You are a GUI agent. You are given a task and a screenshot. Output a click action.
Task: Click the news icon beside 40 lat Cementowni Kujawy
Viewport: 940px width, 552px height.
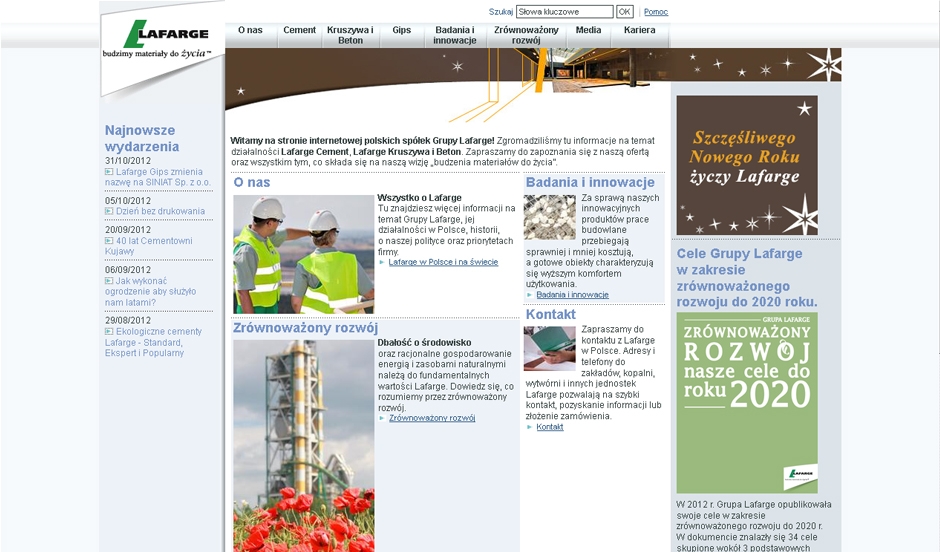click(109, 241)
